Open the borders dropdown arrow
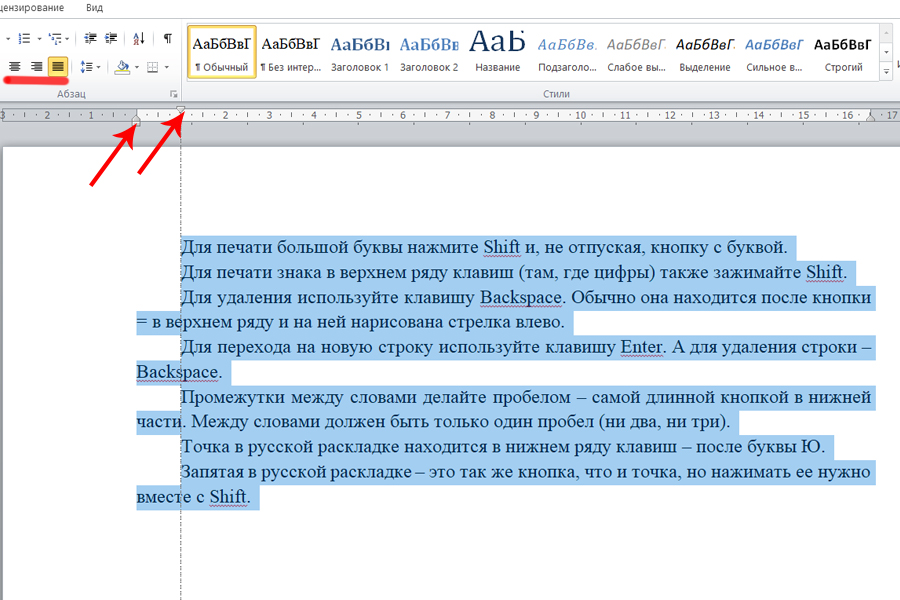This screenshot has width=900, height=600. click(166, 67)
